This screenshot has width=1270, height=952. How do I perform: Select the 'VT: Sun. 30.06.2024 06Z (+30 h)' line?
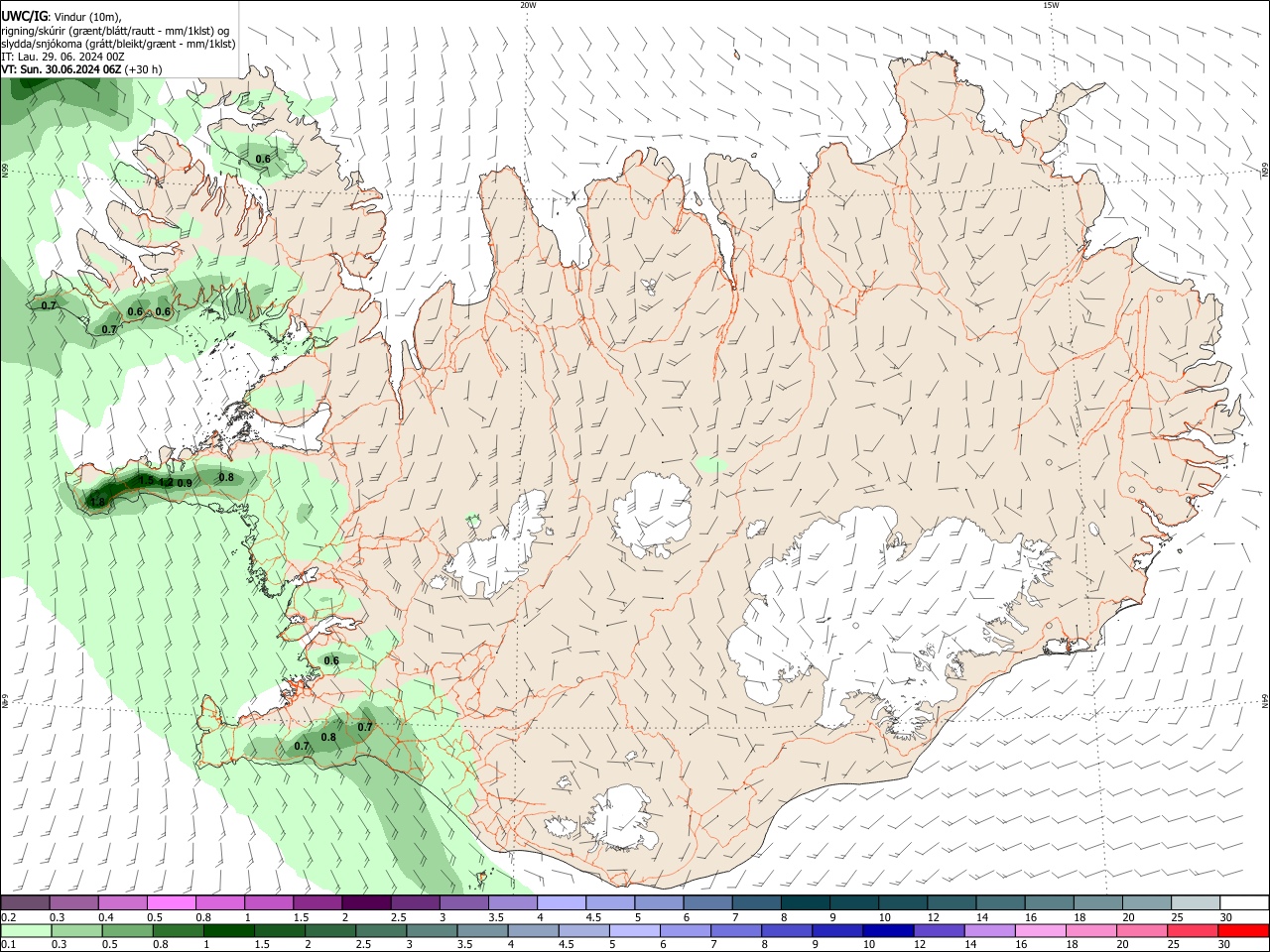pyautogui.click(x=81, y=69)
